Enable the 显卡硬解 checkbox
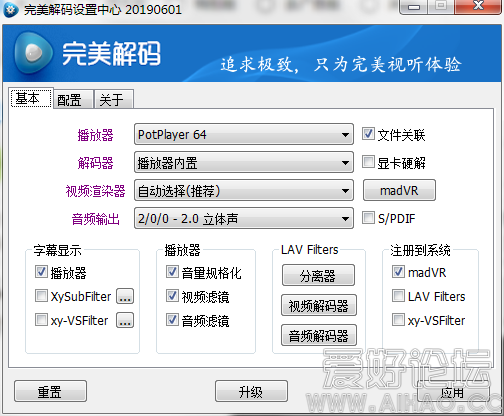504x416 pixels. tap(368, 162)
